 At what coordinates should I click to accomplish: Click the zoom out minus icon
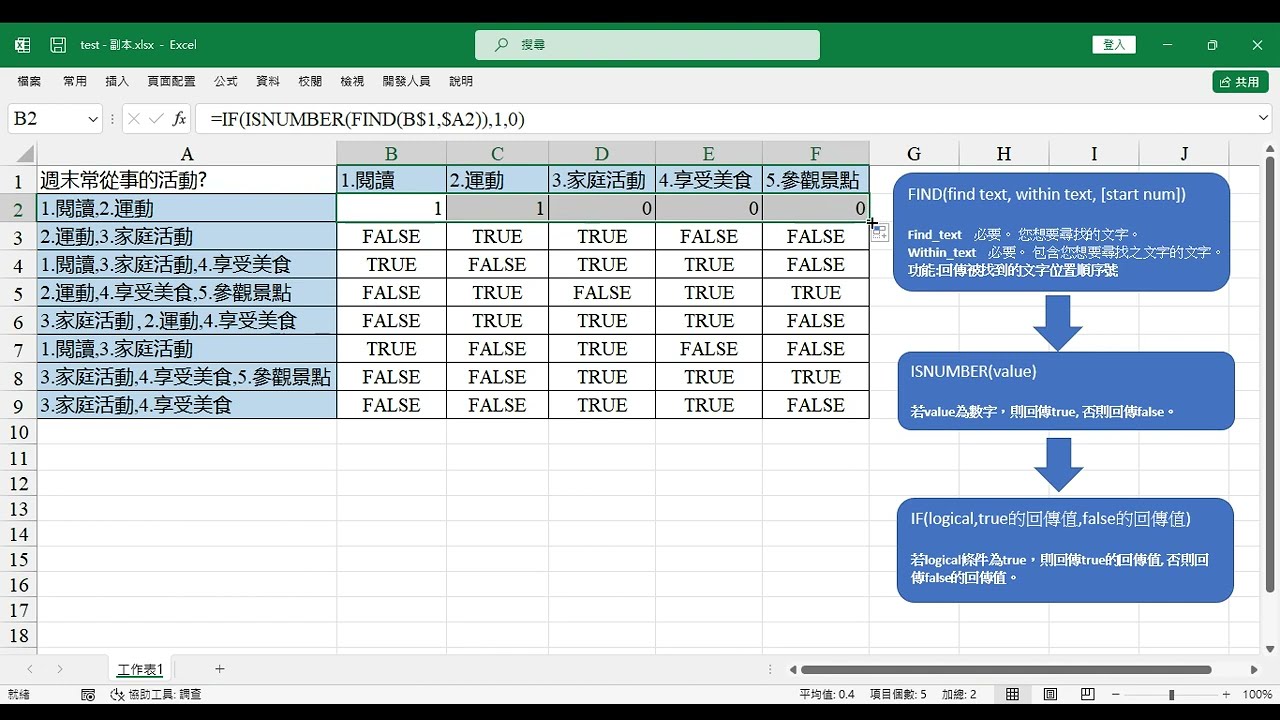tap(1117, 694)
